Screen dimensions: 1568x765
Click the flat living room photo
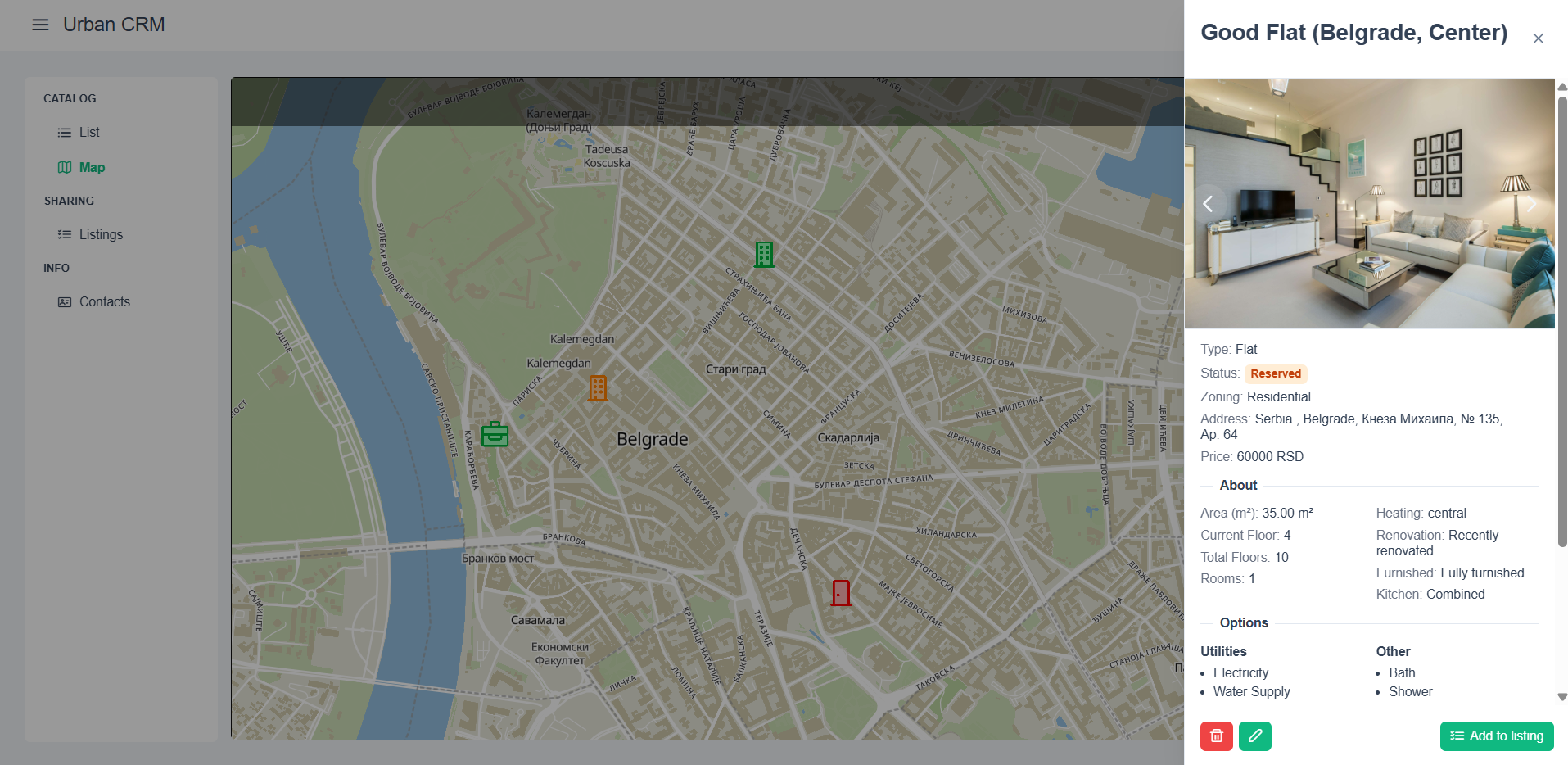tap(1369, 204)
